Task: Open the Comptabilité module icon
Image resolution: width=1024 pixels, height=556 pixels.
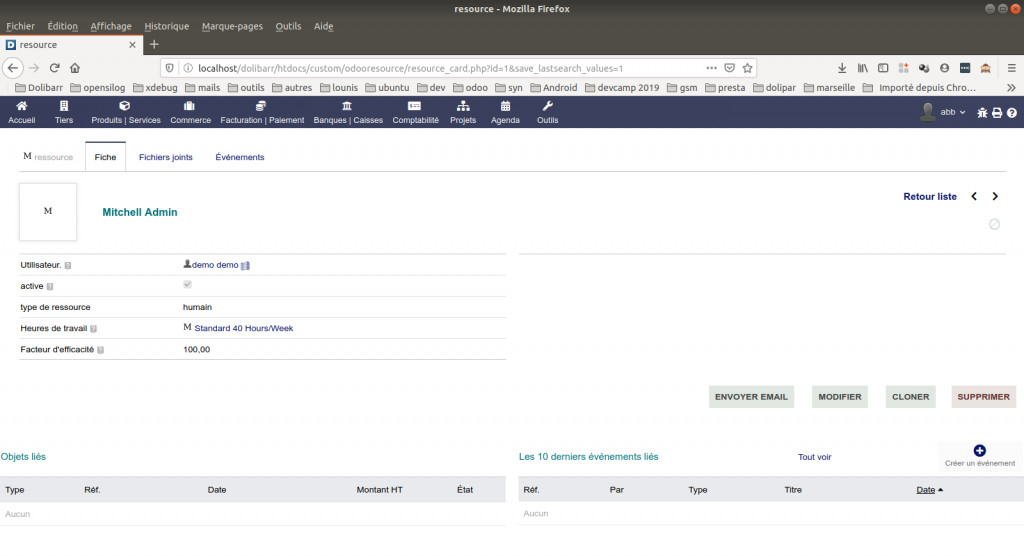Action: click(x=415, y=106)
